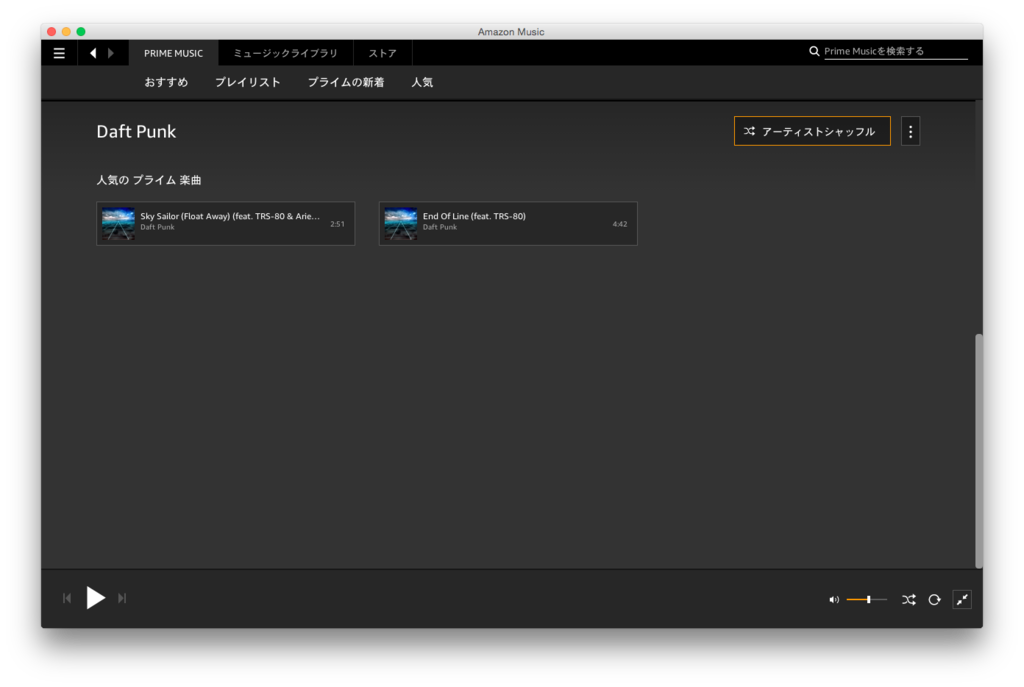Open the hamburger menu

tap(59, 53)
